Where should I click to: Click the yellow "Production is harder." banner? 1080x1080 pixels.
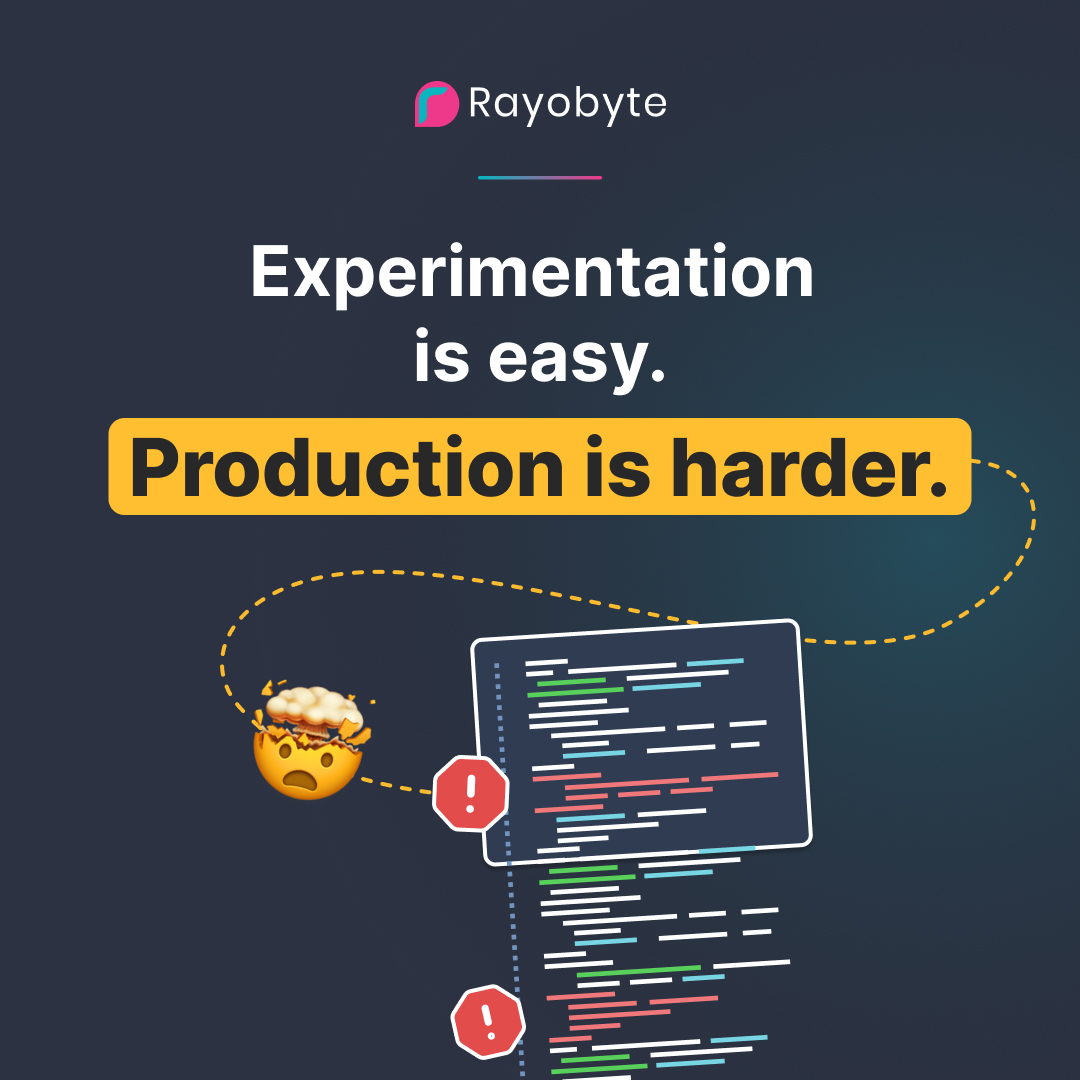point(540,466)
